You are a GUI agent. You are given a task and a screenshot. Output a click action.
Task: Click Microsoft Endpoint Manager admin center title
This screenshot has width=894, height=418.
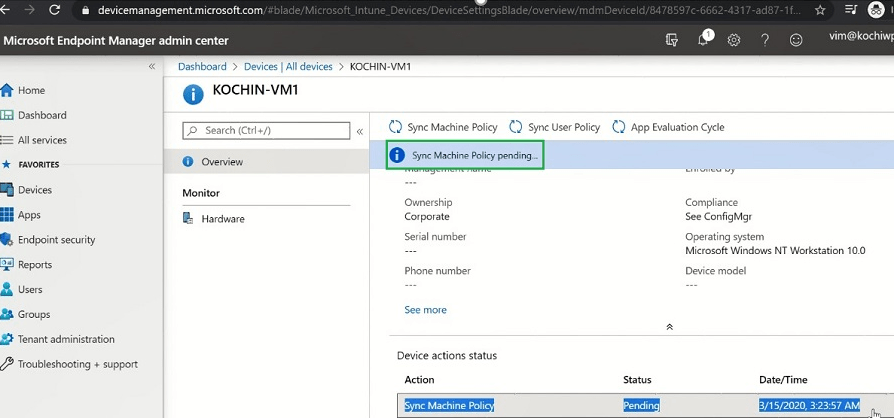pos(116,40)
